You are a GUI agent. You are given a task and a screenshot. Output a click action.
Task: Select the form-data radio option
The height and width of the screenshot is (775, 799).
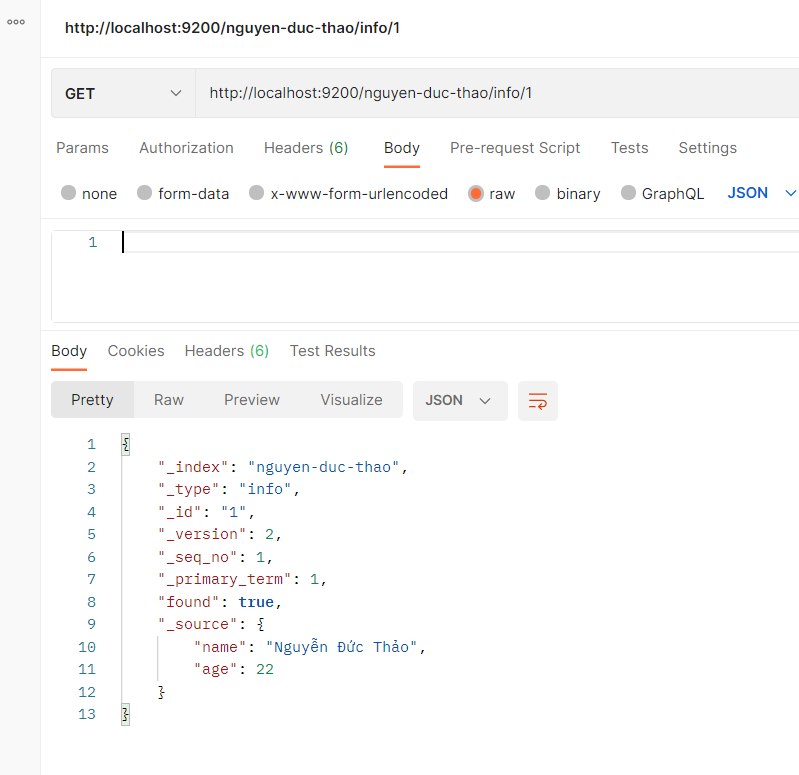click(144, 193)
